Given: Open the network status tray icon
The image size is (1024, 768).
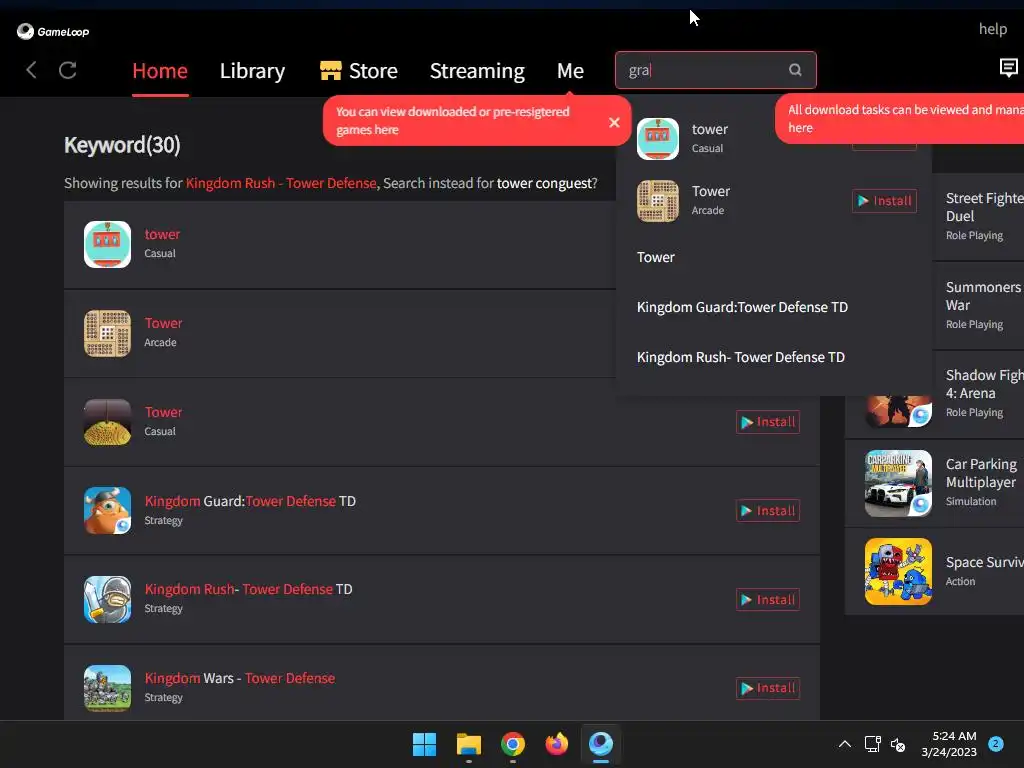Looking at the screenshot, I should tap(872, 744).
